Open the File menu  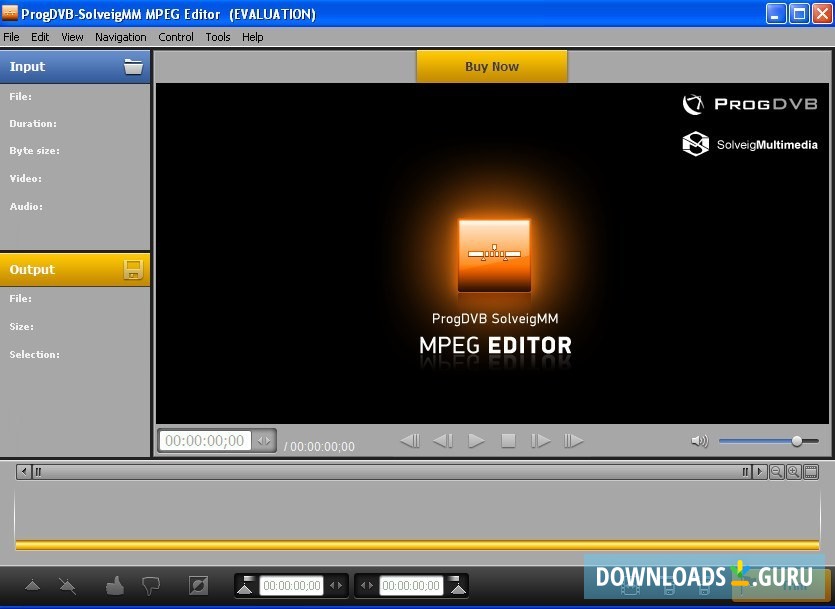[11, 37]
